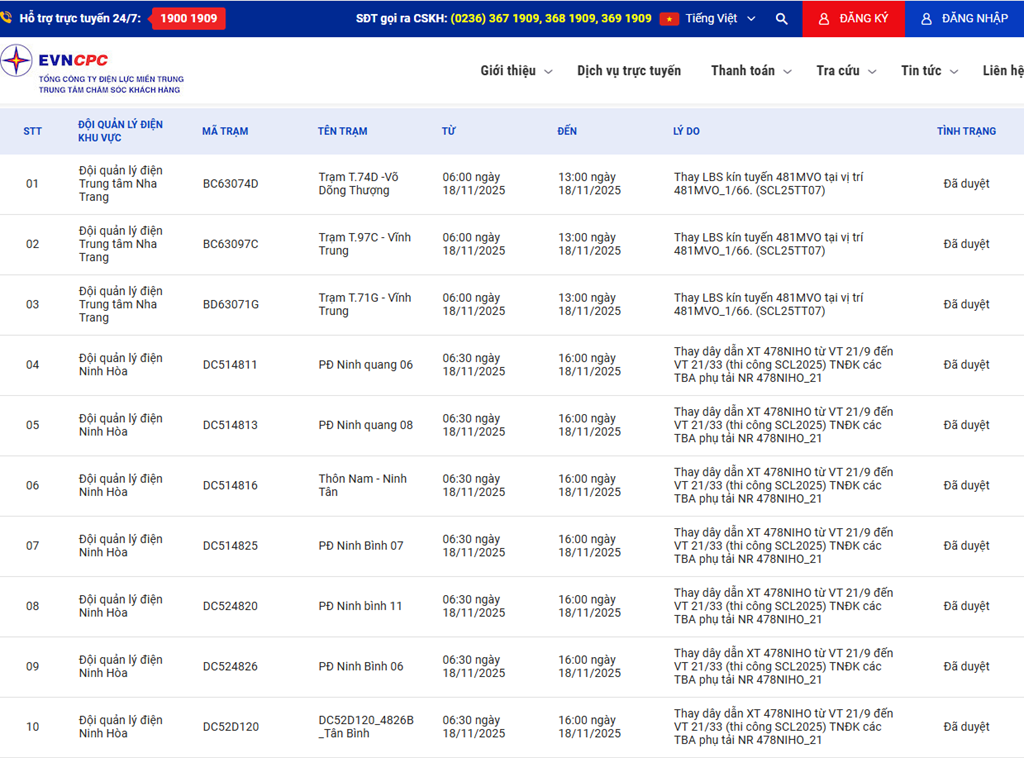Click the Vietnam flag icon

[x=669, y=19]
